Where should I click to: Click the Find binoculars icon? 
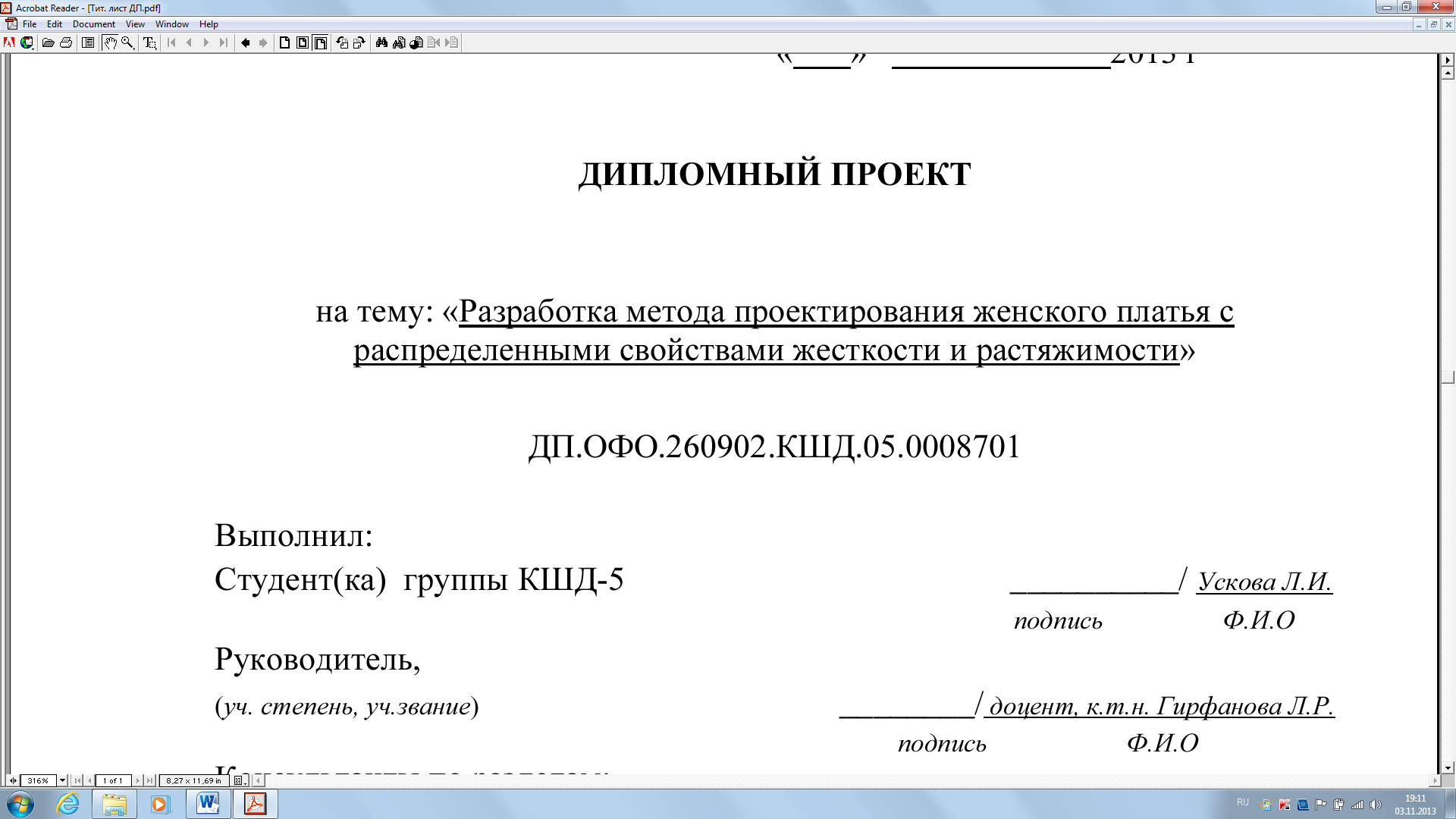pos(381,42)
